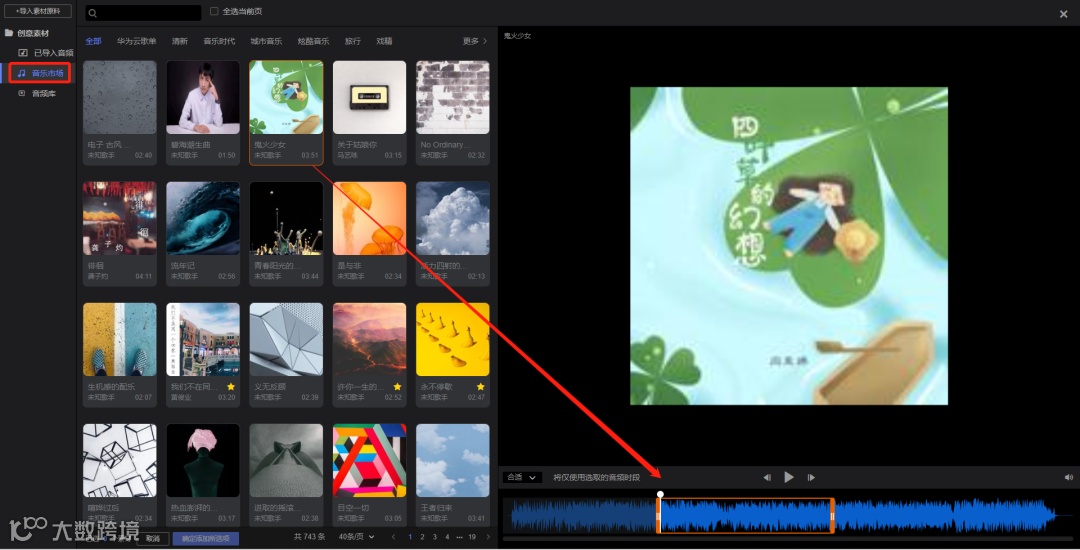1080x550 pixels.
Task: Select the 是与非 jellyfish thumbnail
Action: point(370,218)
